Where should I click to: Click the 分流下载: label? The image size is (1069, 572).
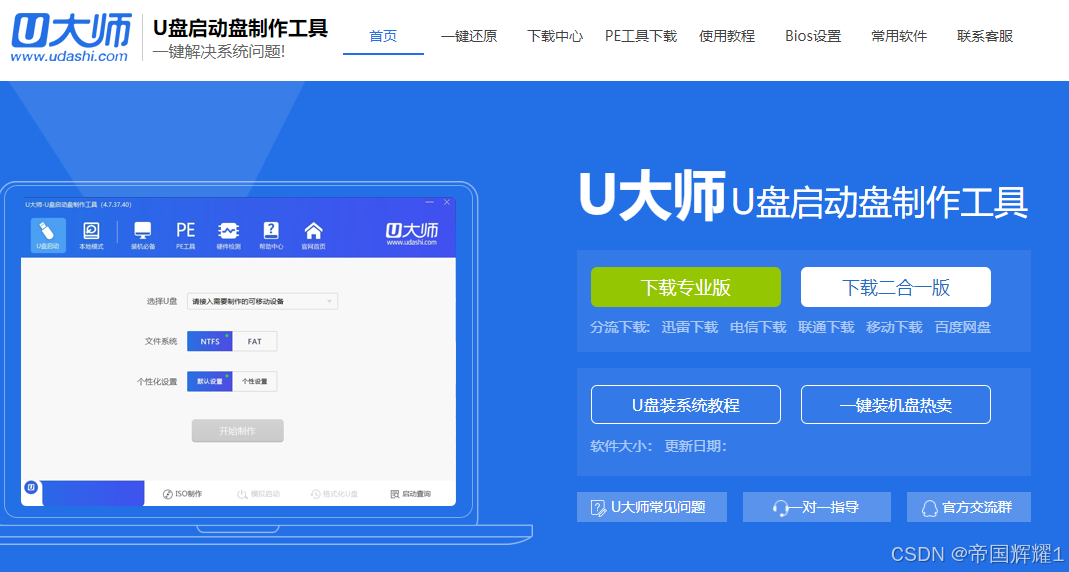[x=620, y=327]
